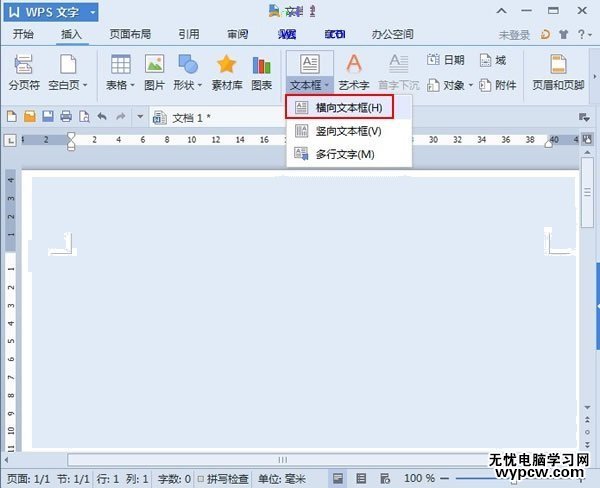Click the skin (shirt) icon

[563, 34]
